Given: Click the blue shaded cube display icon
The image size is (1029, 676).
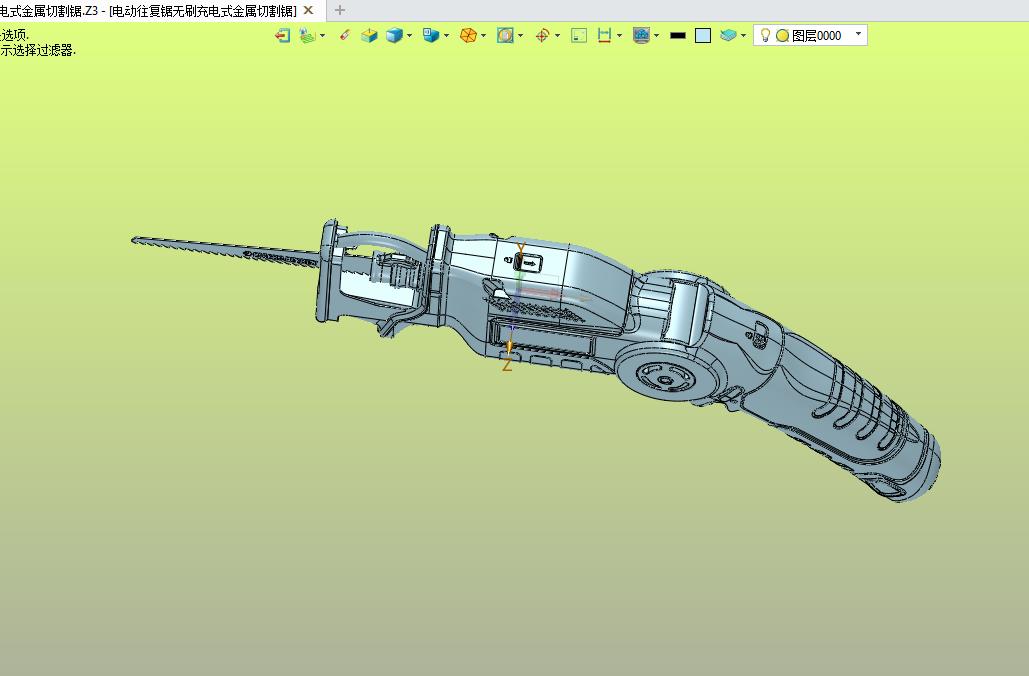Looking at the screenshot, I should click(x=394, y=35).
